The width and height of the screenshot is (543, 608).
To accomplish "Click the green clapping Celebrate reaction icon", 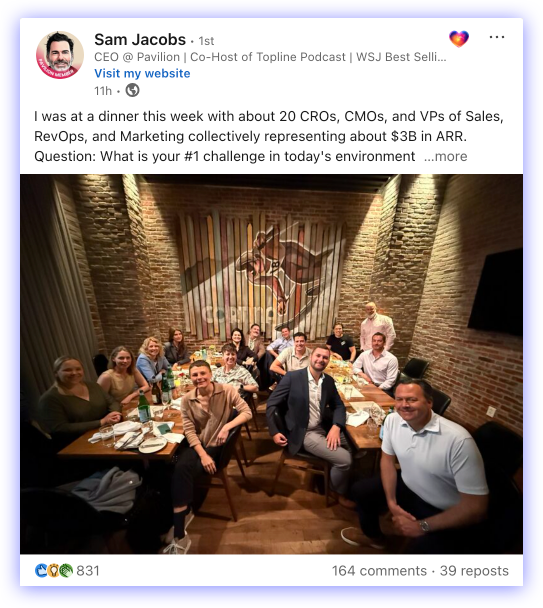I will 66,571.
